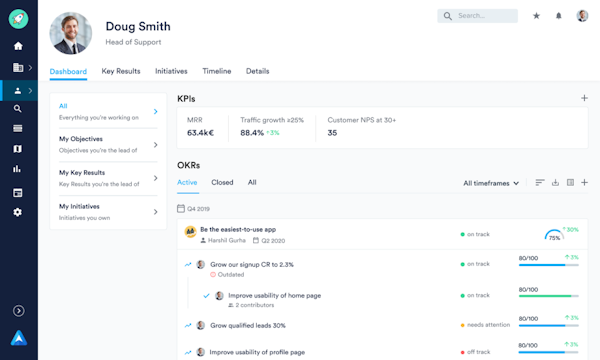Open notifications bell icon
Screen dimensions: 600x360
pos(559,16)
